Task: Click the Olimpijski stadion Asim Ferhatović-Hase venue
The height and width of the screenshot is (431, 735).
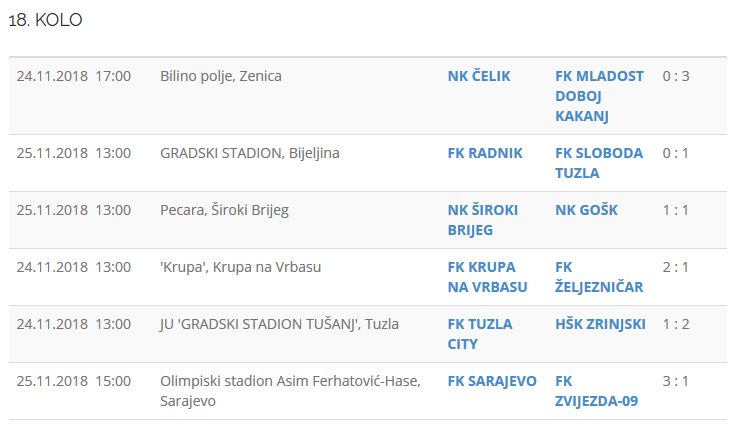Action: tap(290, 381)
